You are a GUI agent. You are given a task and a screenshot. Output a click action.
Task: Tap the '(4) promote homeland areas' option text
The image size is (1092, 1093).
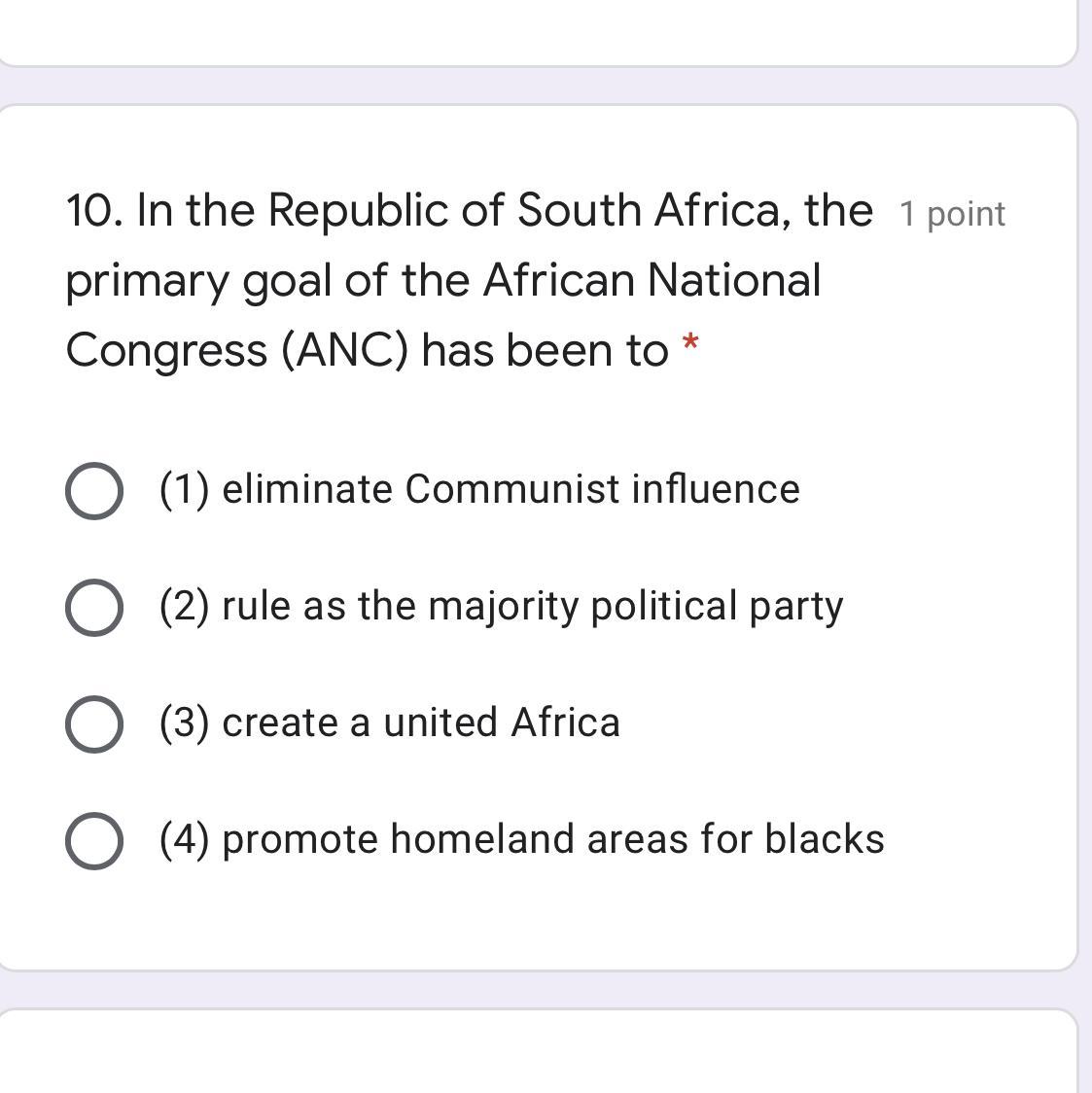(522, 839)
